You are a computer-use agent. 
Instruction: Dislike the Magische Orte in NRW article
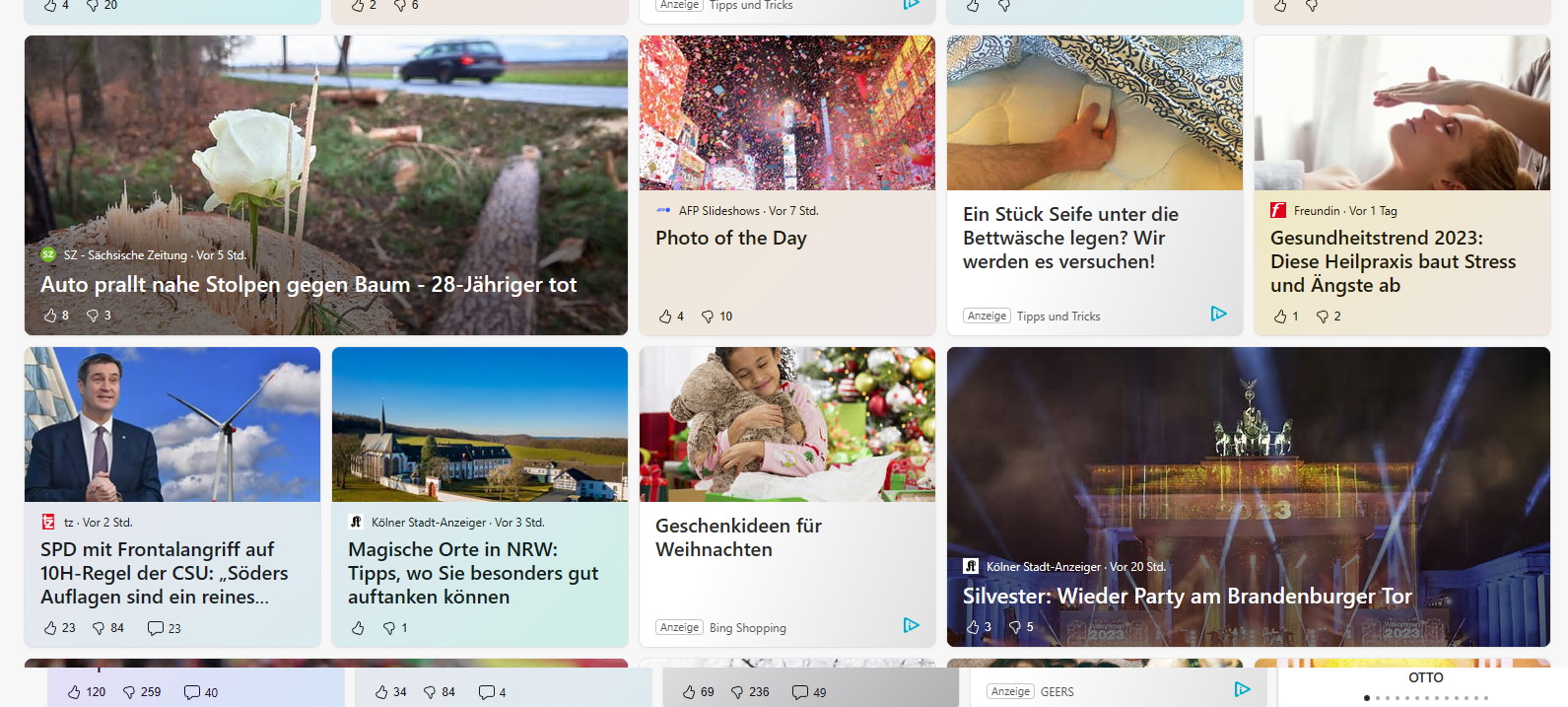pos(389,628)
